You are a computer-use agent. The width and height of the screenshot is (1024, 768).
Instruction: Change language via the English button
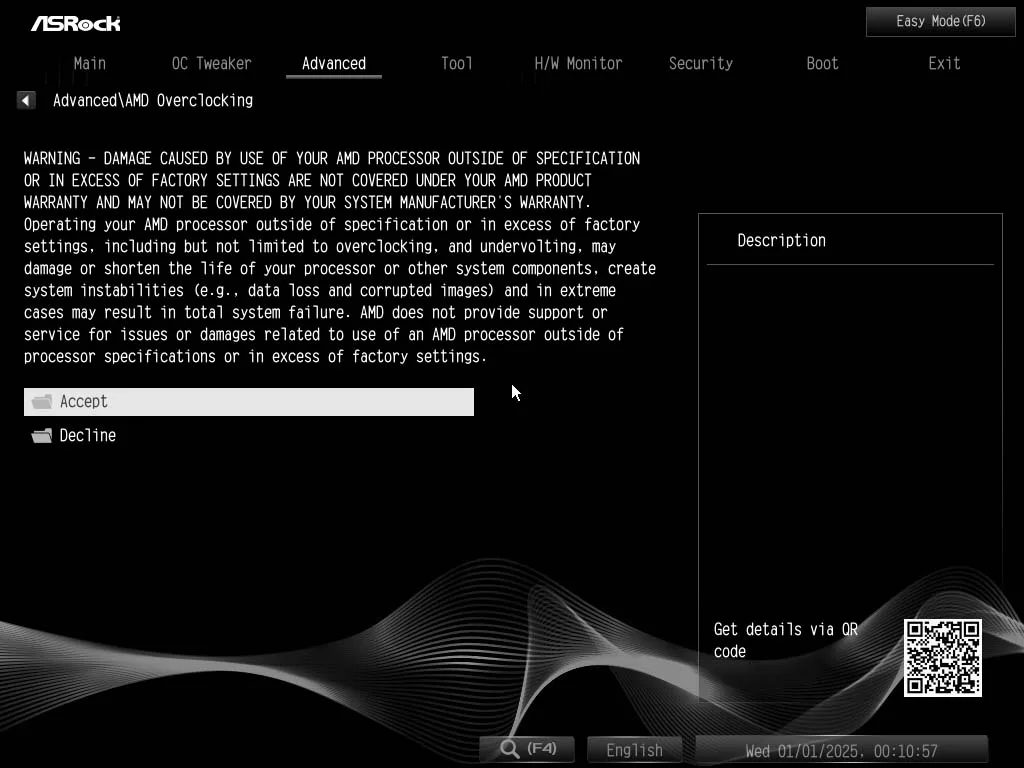point(634,750)
